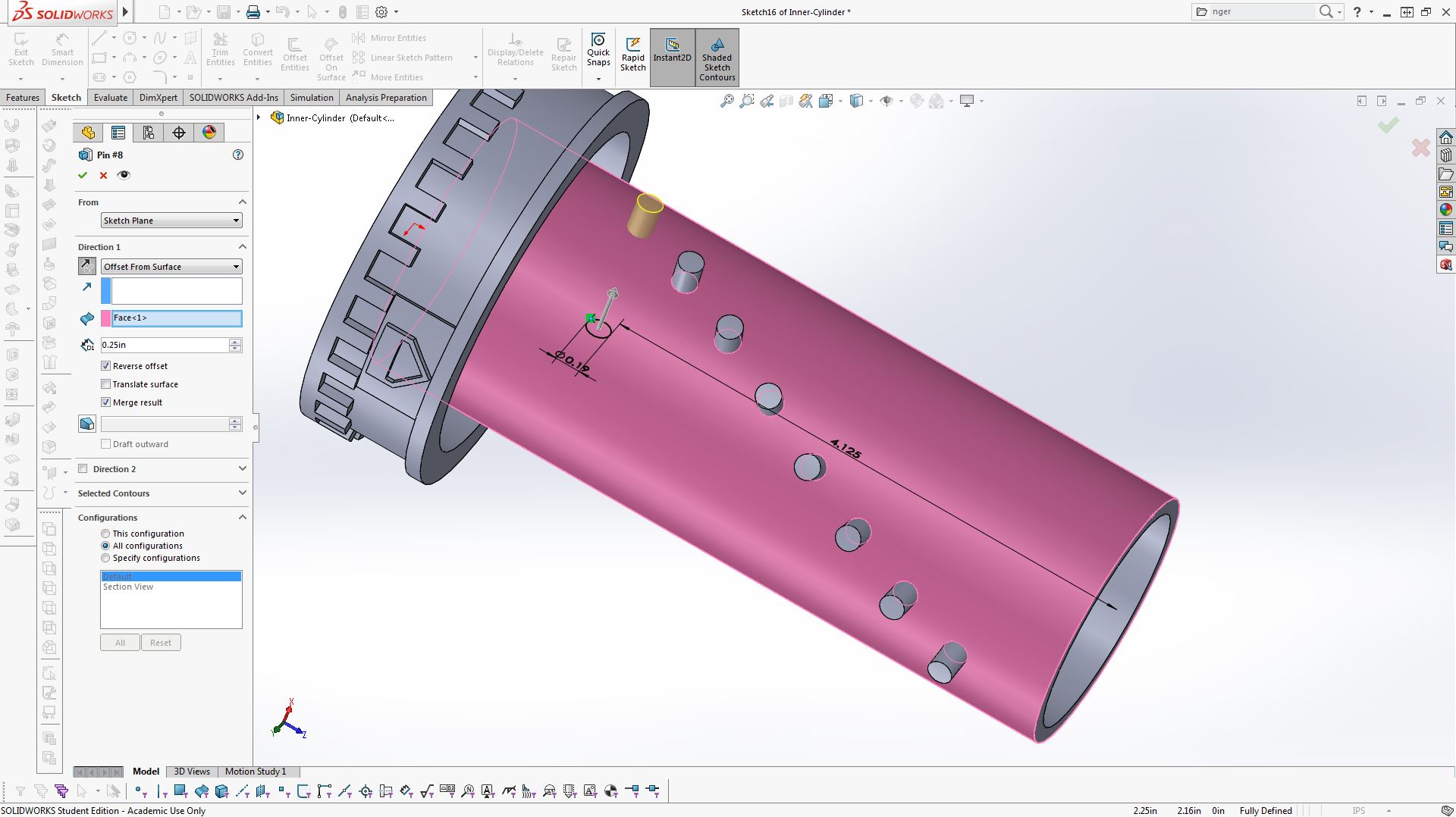Uncheck the Merge result checkbox
The height and width of the screenshot is (817, 1456).
click(106, 402)
